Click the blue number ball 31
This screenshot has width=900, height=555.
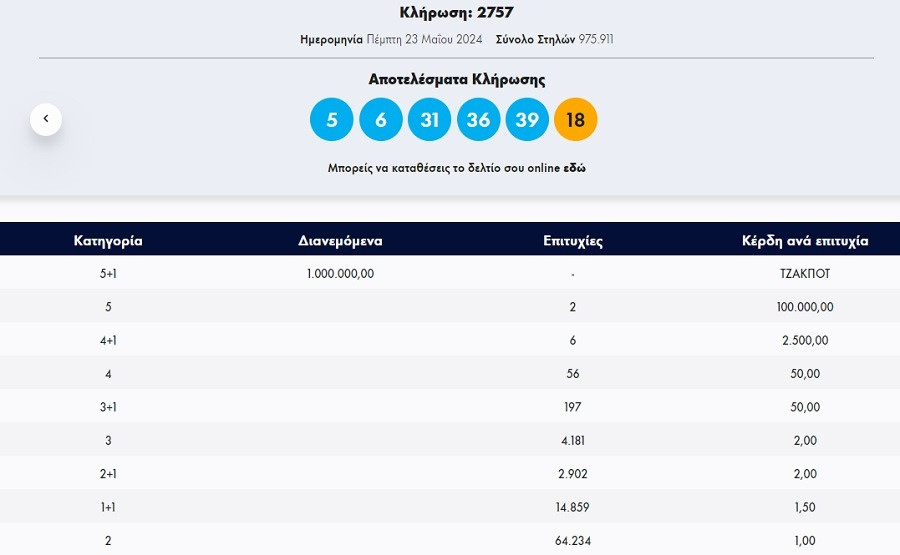click(429, 119)
